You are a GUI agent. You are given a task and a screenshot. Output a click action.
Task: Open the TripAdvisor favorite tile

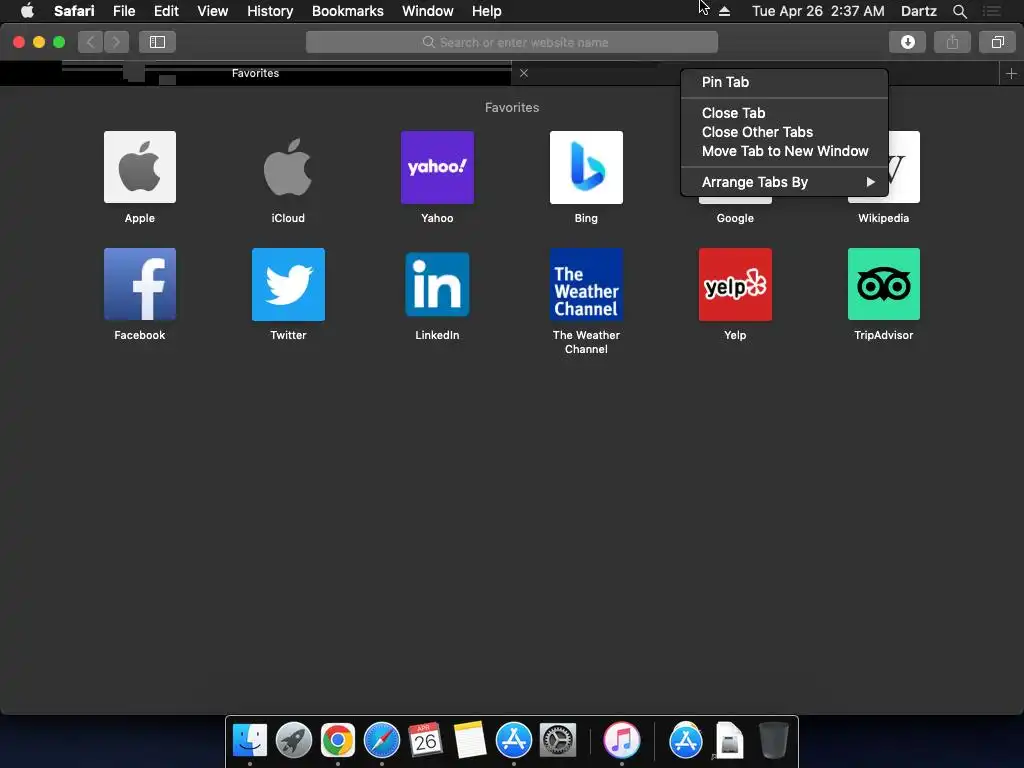(884, 284)
